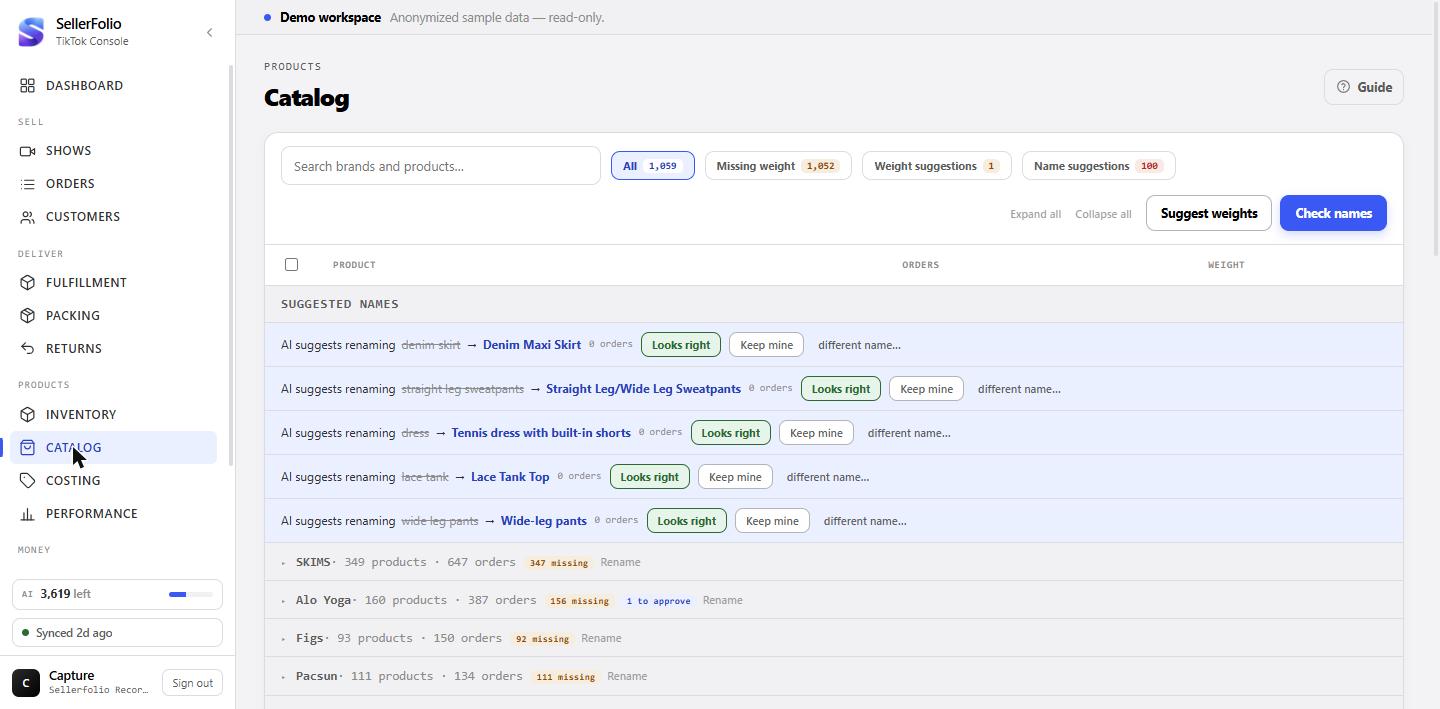1440x709 pixels.
Task: Click the Check names button
Action: tap(1333, 213)
